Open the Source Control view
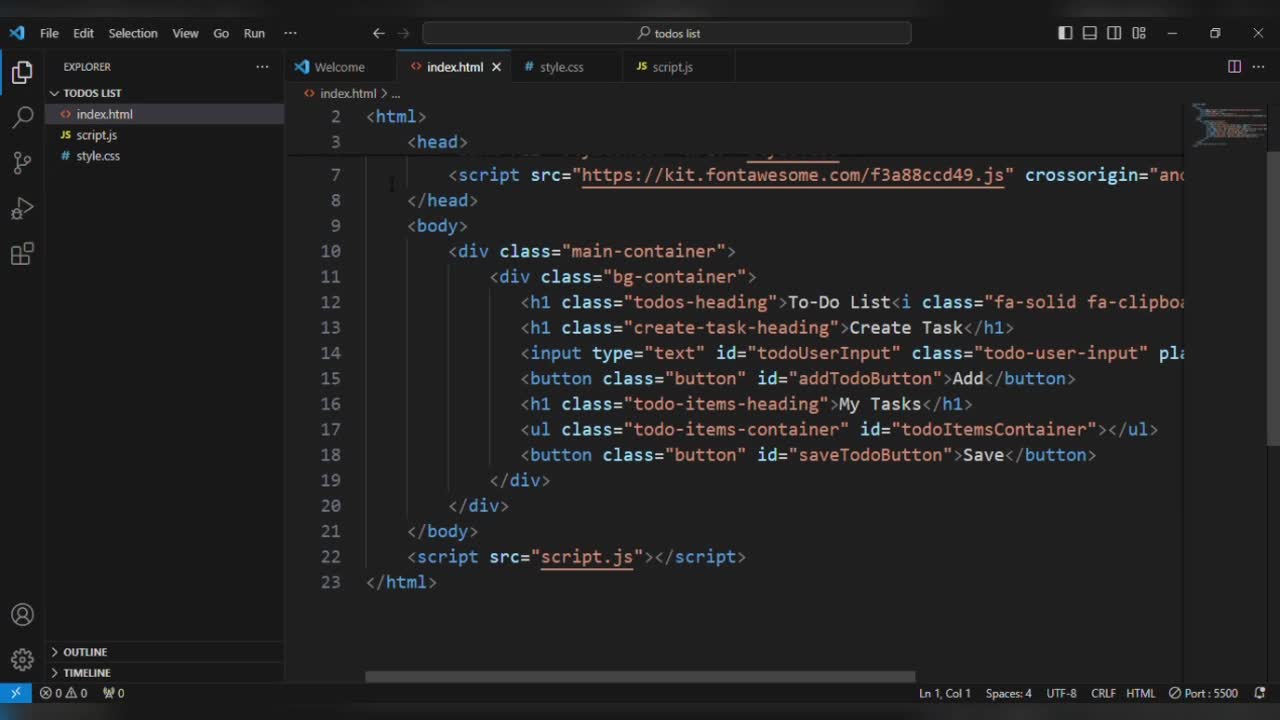This screenshot has height=720, width=1280. (x=22, y=163)
